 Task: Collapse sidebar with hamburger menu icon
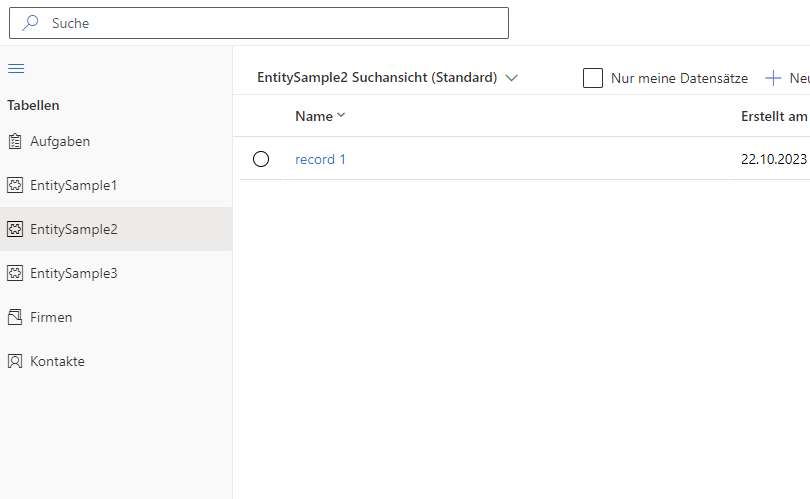(16, 68)
